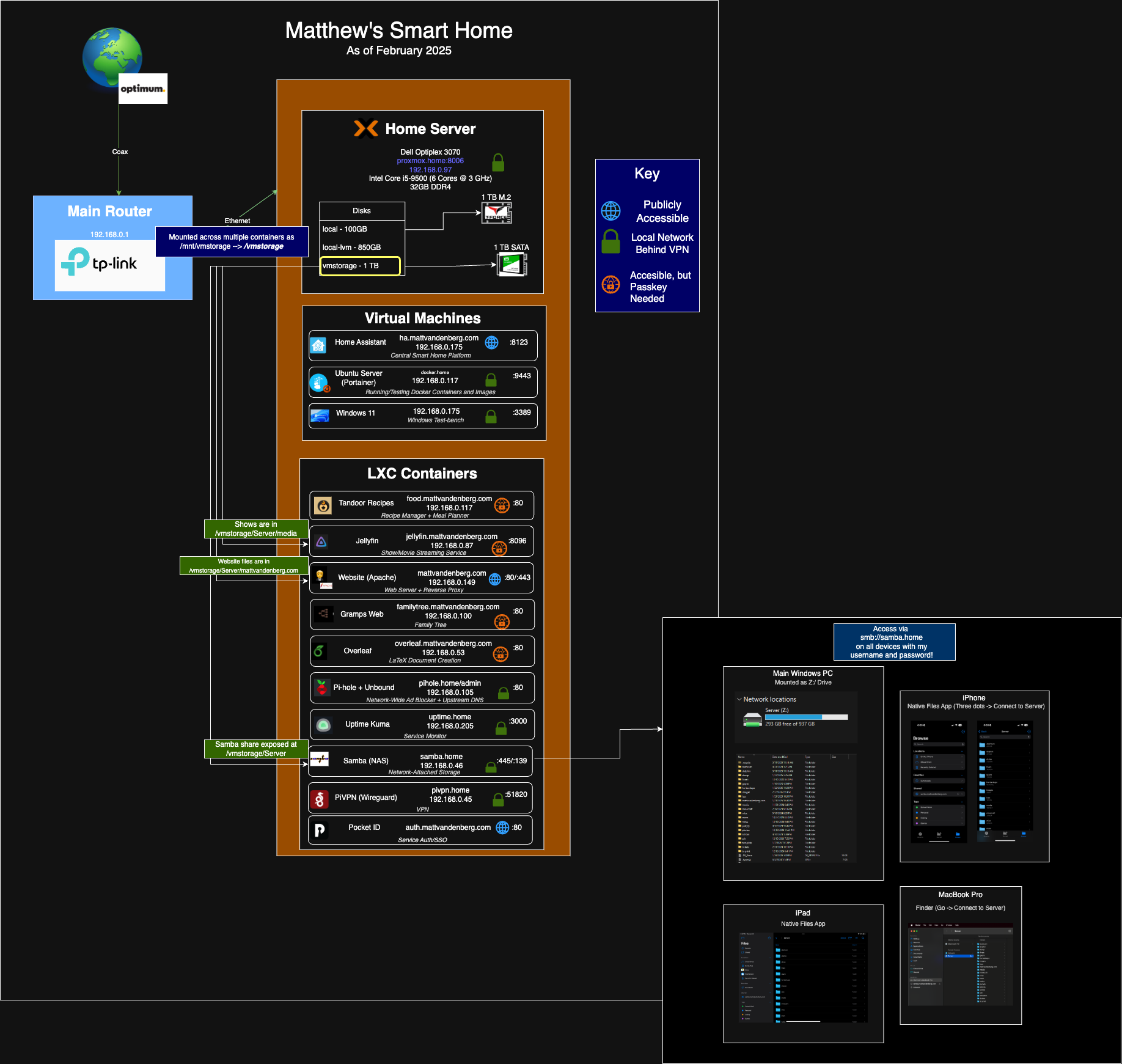Click the Website (Apache) lightbulb icon
The image size is (1122, 1064).
pos(320,574)
